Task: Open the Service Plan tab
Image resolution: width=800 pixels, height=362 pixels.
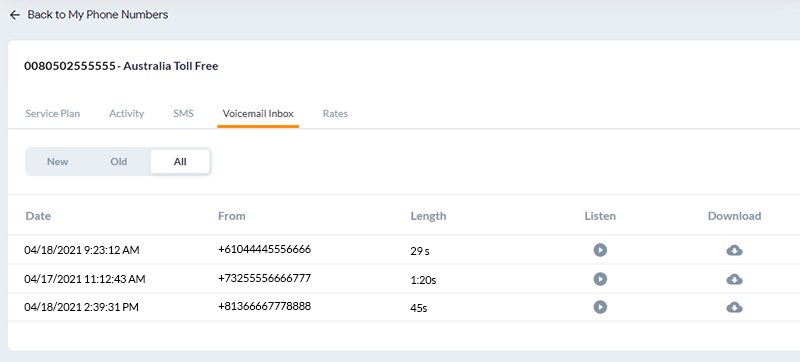Action: (x=53, y=114)
